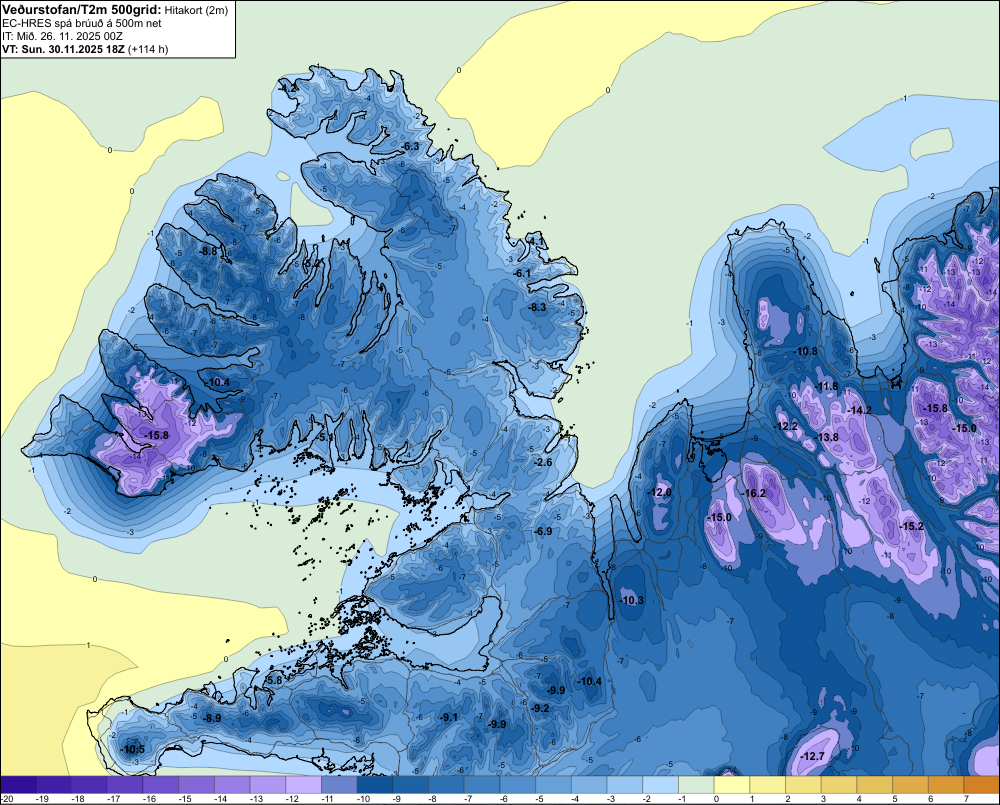Click the -10.3 temperature label

pyautogui.click(x=632, y=600)
